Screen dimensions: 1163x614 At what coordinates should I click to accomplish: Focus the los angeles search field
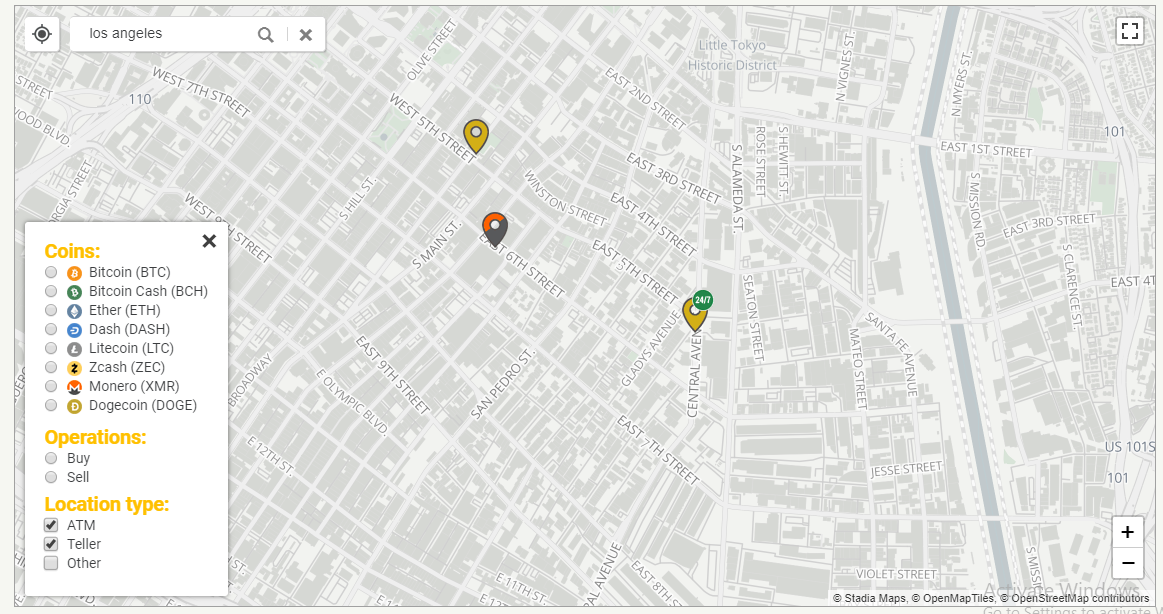point(167,34)
